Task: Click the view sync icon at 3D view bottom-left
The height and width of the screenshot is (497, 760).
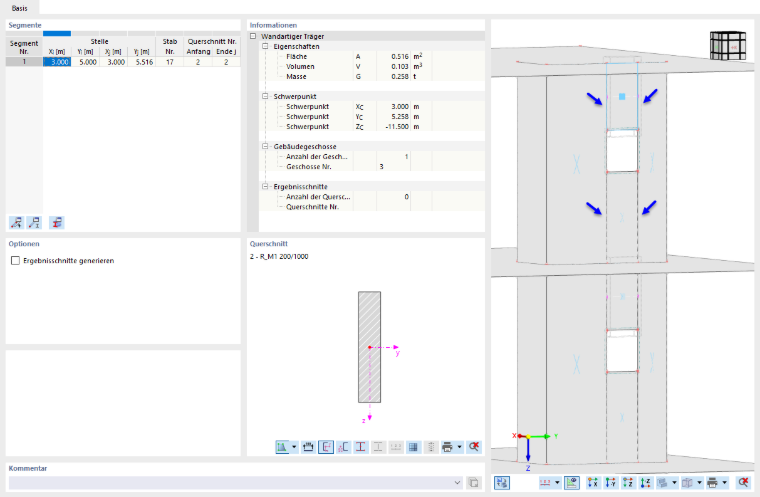Action: (502, 482)
